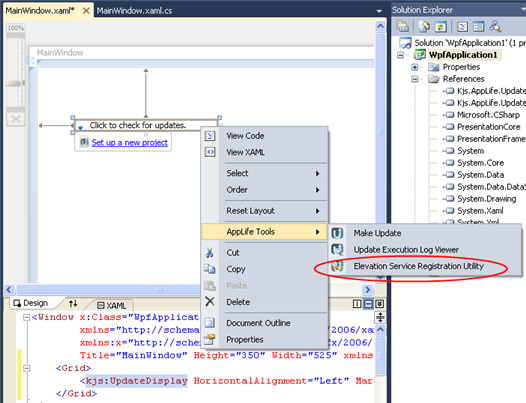Open the Order submenu arrow
Viewport: 526px width, 403px height.
(x=317, y=190)
